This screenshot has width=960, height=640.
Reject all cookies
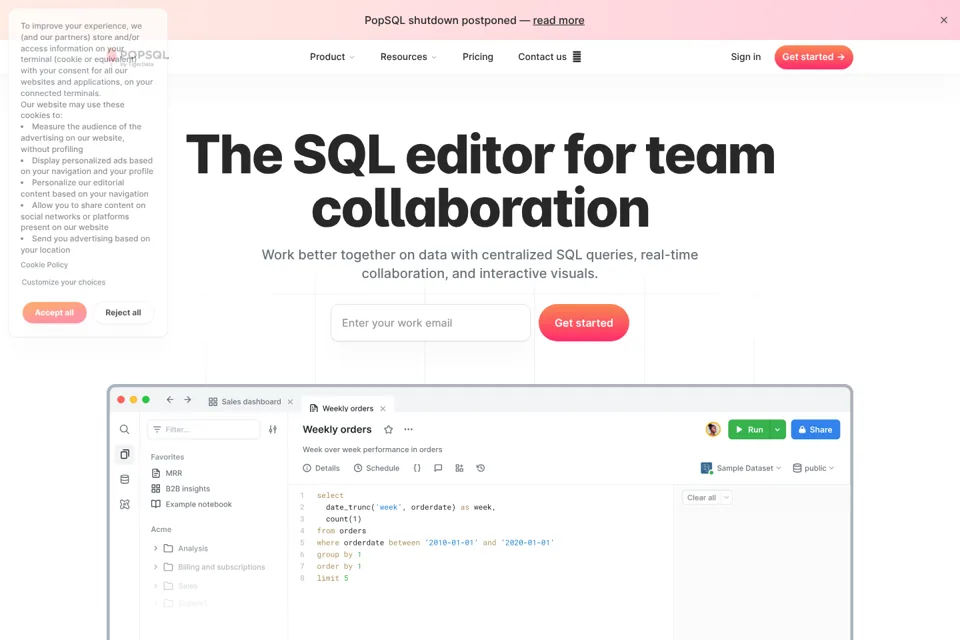123,312
